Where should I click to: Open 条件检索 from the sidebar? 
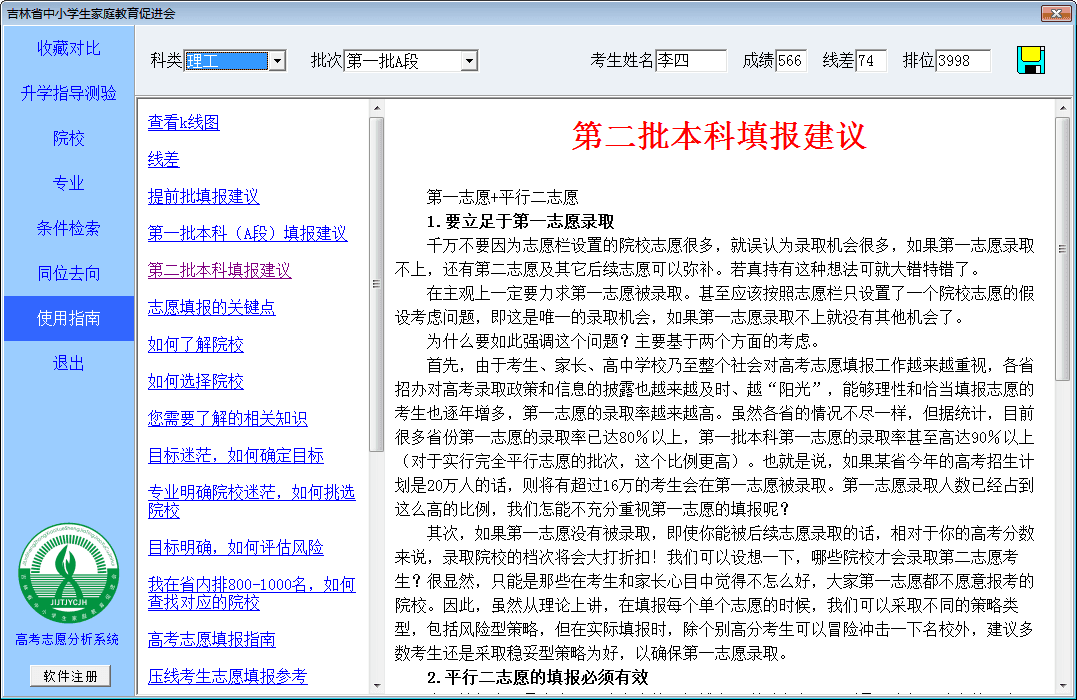click(x=68, y=228)
